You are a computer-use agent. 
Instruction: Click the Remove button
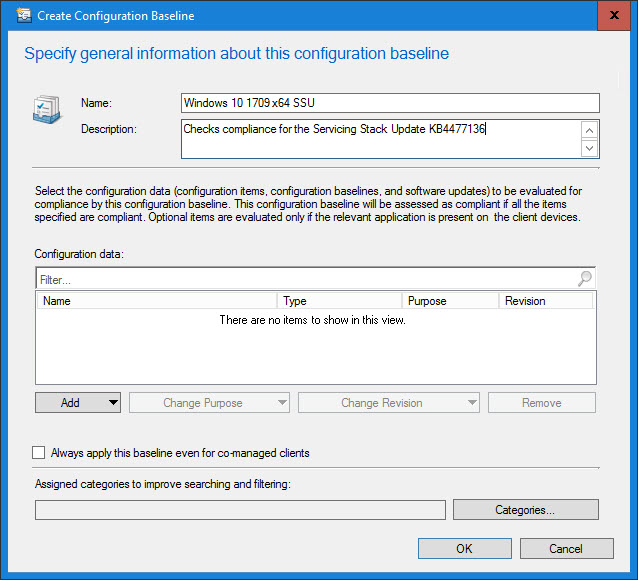click(x=541, y=403)
